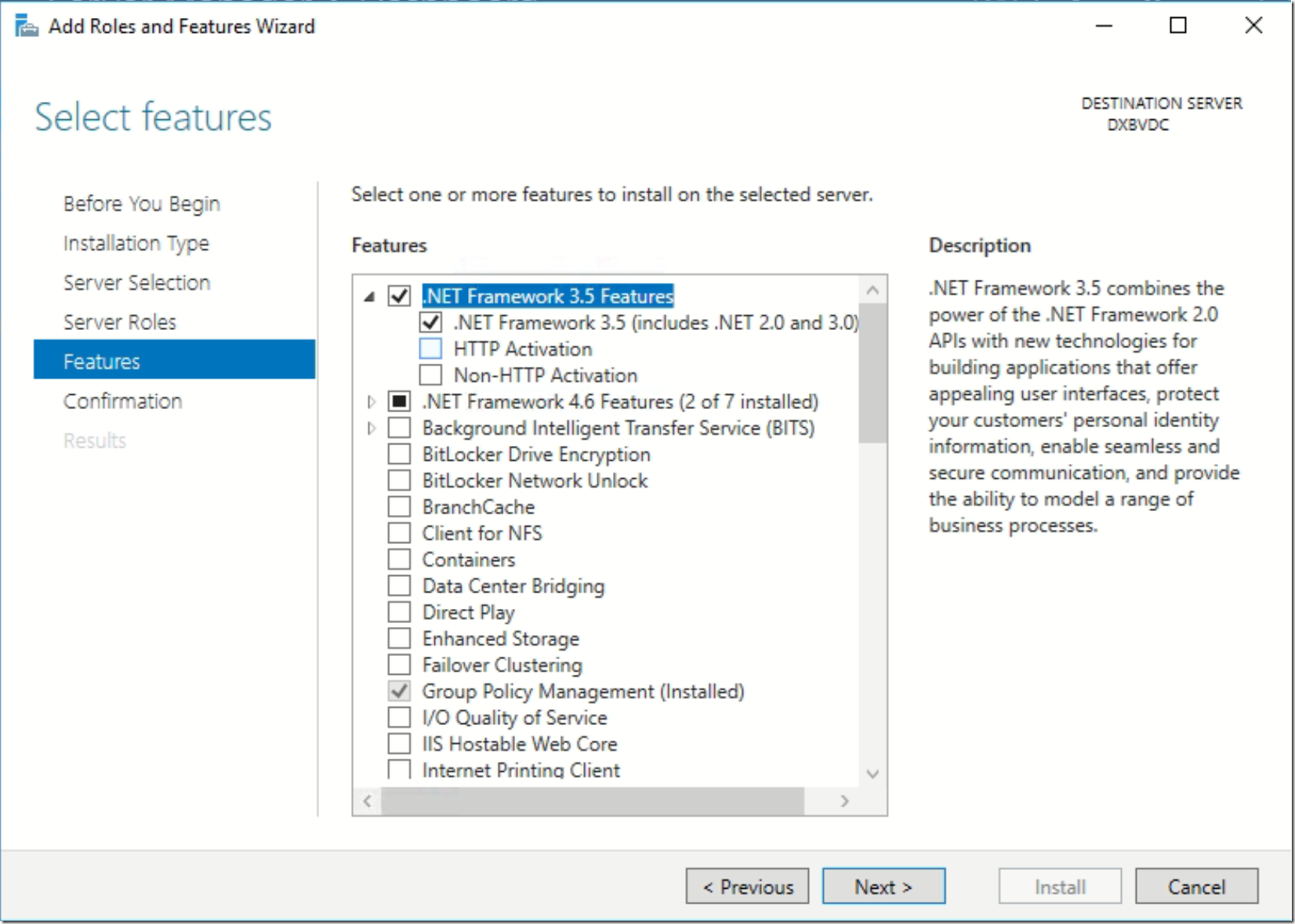Collapse the .NET Framework 3.5 Features node

click(370, 297)
